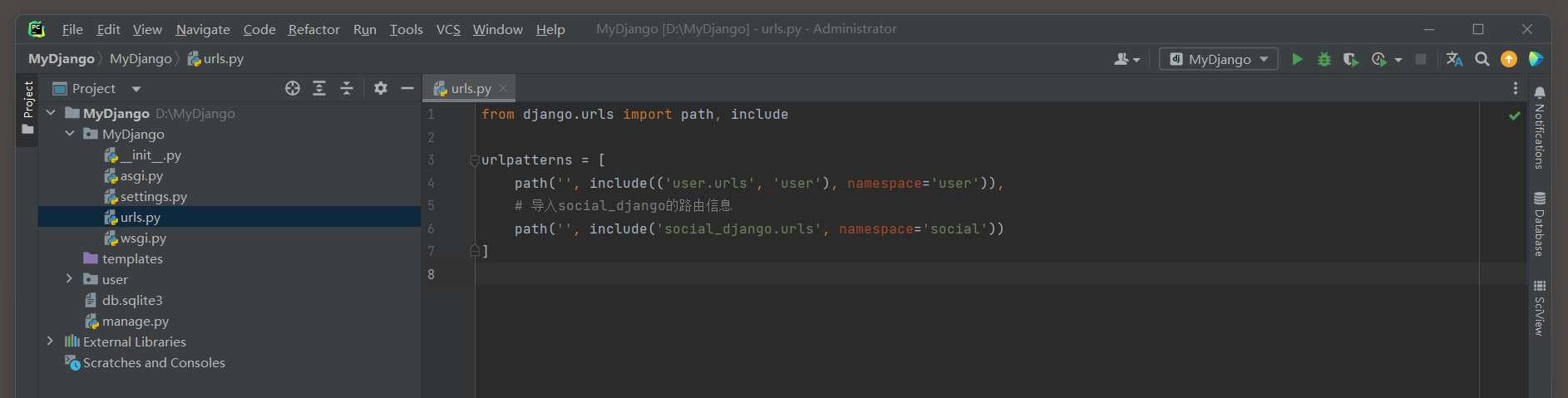Click the PyCharm logo icon

(37, 29)
